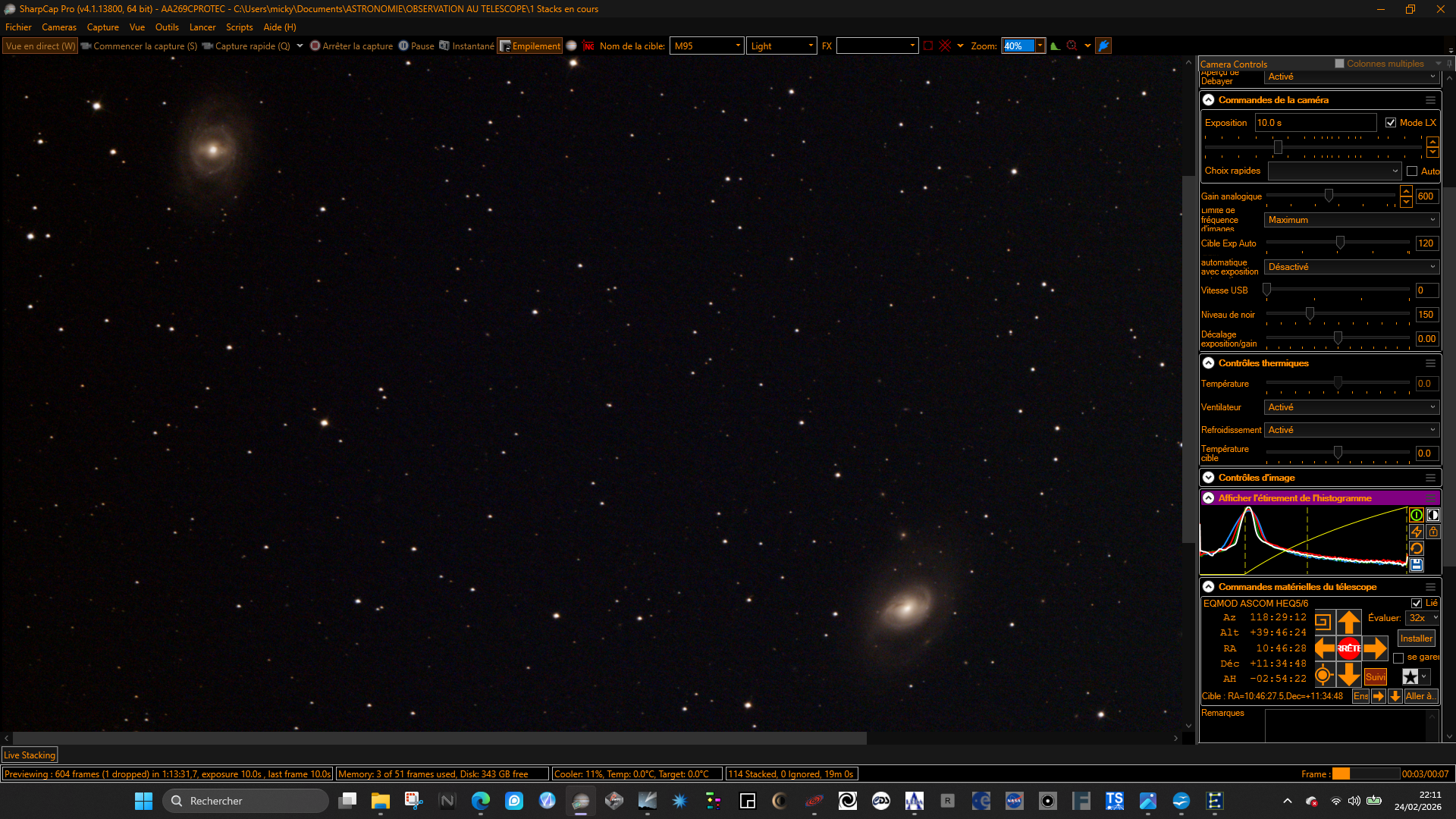Adjust the Gain analogique slider

coord(1329,196)
